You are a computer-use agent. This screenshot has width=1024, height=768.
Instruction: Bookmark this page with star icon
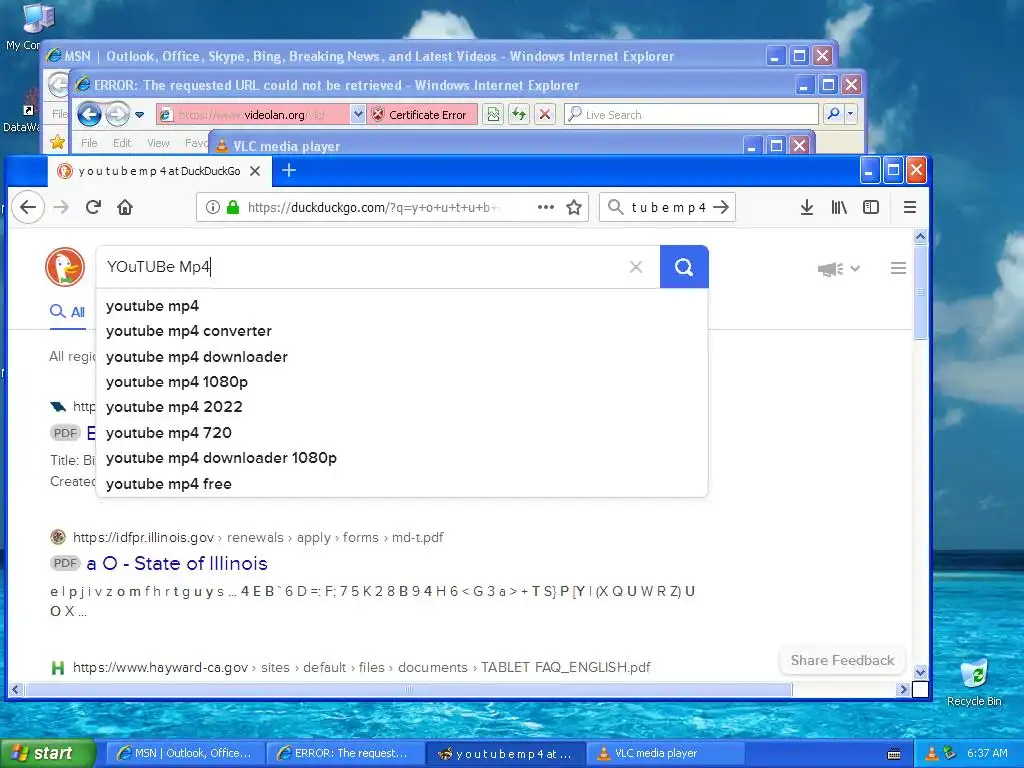point(574,208)
